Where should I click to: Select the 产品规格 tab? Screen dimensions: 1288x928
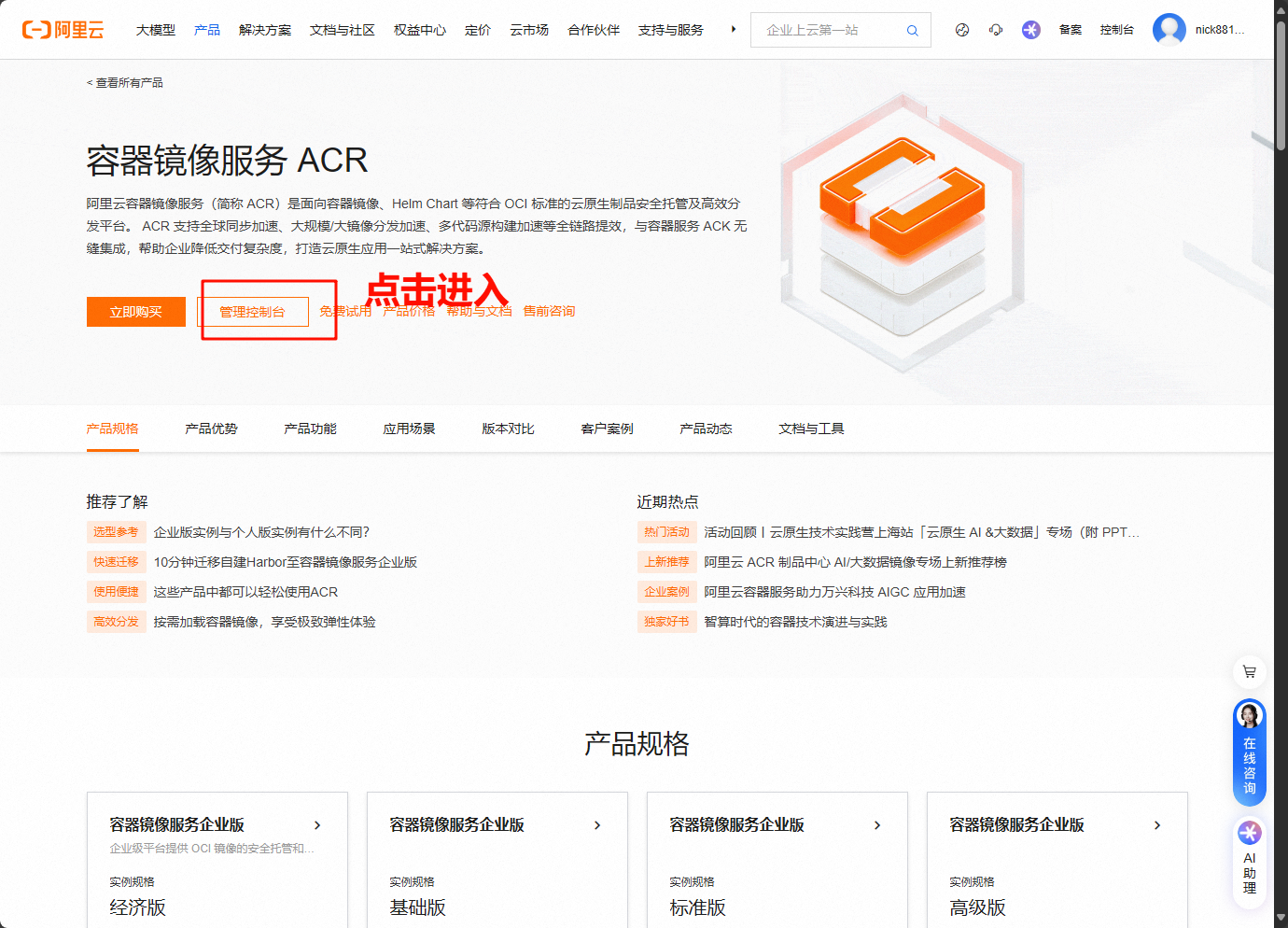tap(113, 429)
